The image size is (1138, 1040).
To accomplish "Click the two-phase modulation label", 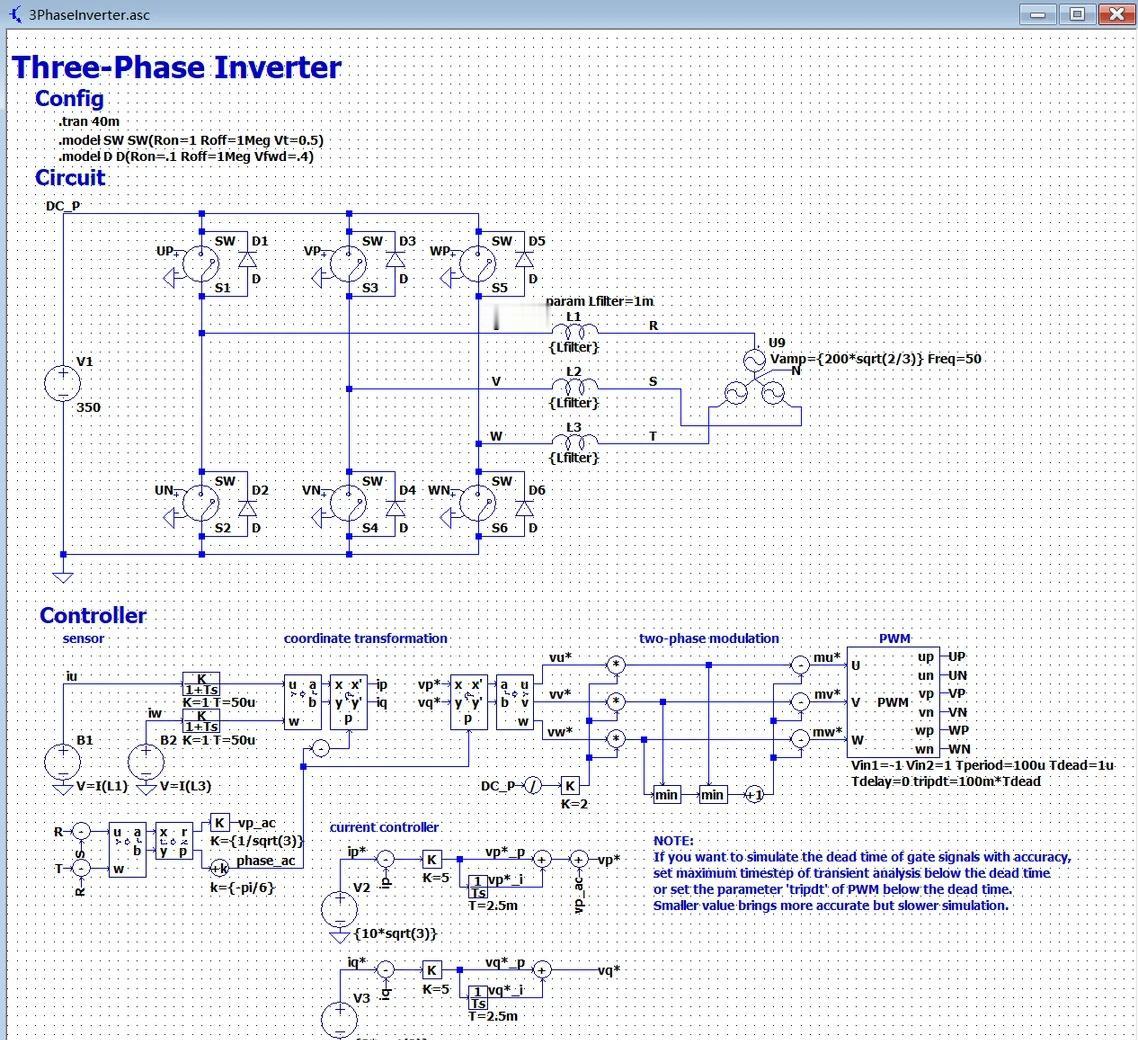I will click(x=709, y=638).
